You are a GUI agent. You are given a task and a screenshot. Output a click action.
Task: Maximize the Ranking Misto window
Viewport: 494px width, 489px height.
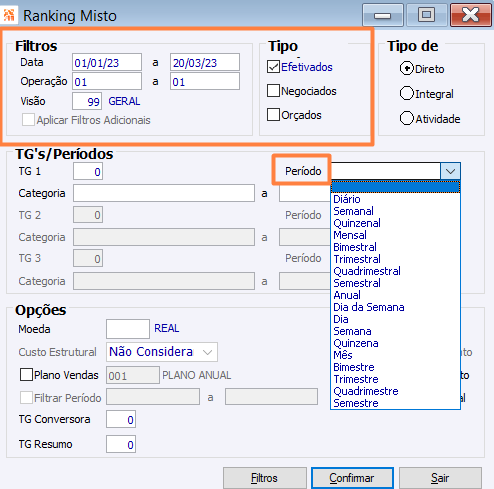[x=427, y=15]
